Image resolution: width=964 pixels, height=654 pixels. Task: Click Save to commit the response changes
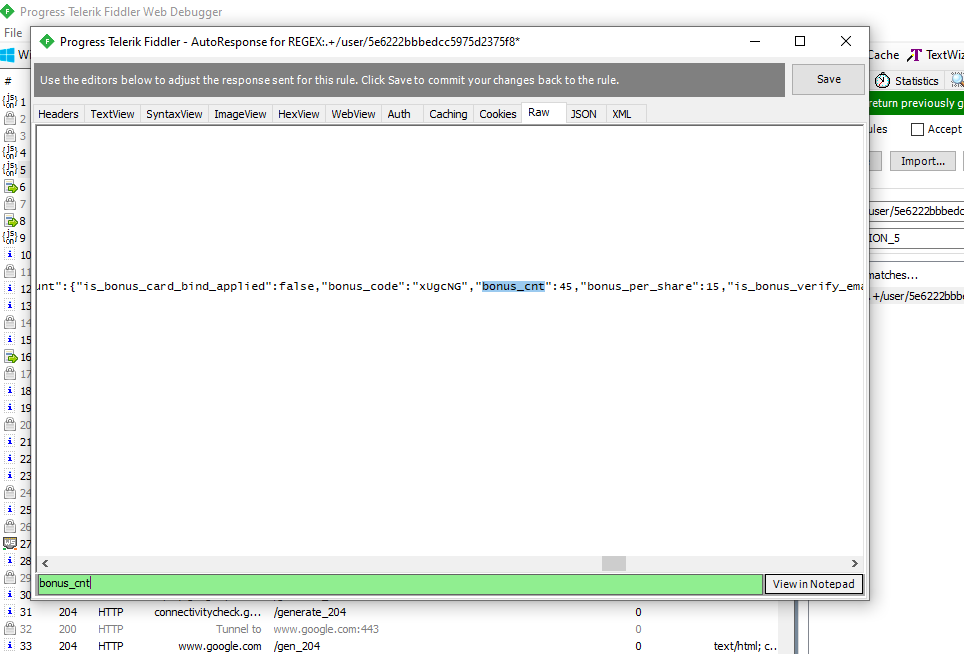coord(828,79)
